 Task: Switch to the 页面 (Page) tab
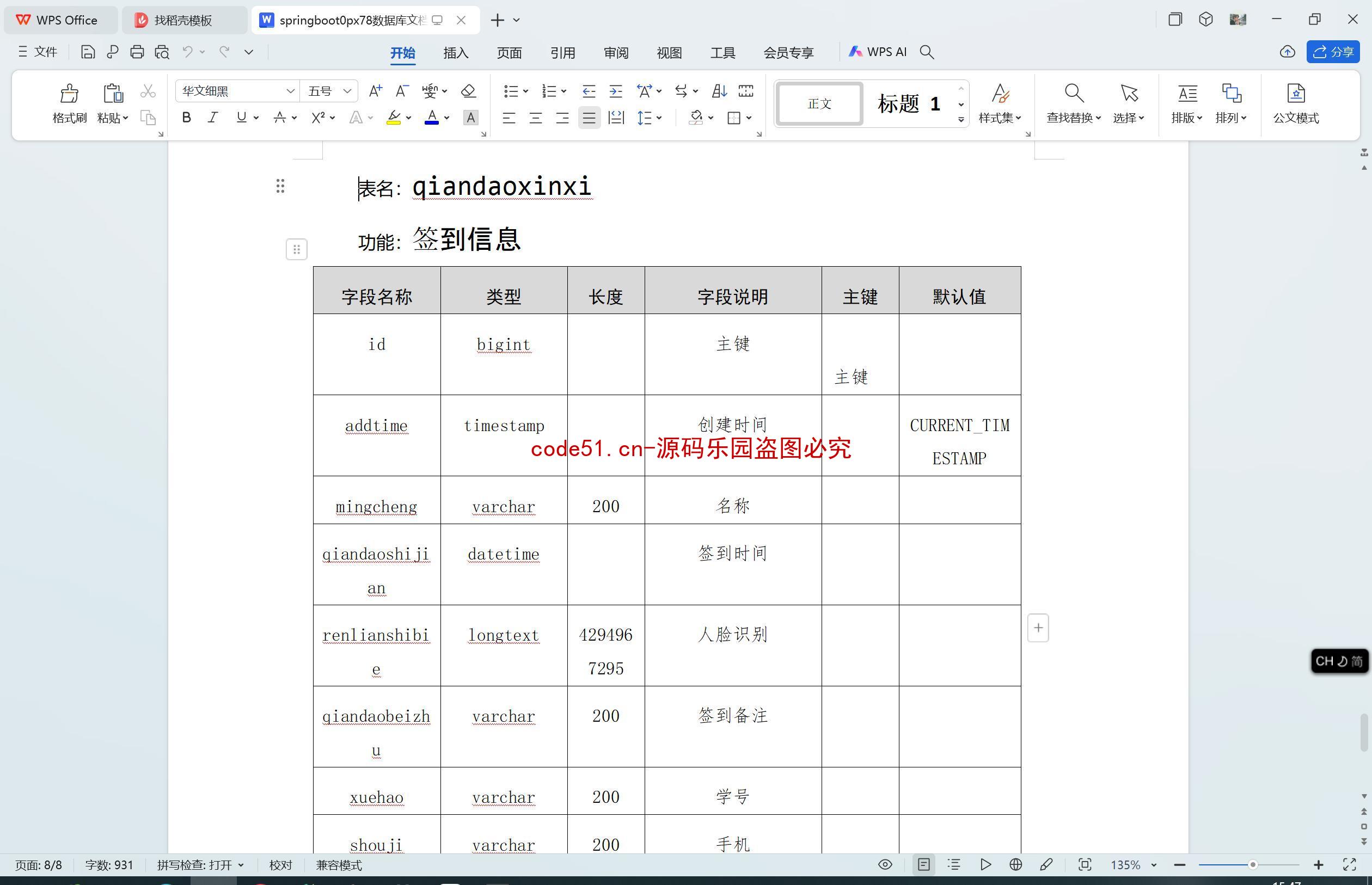tap(509, 53)
